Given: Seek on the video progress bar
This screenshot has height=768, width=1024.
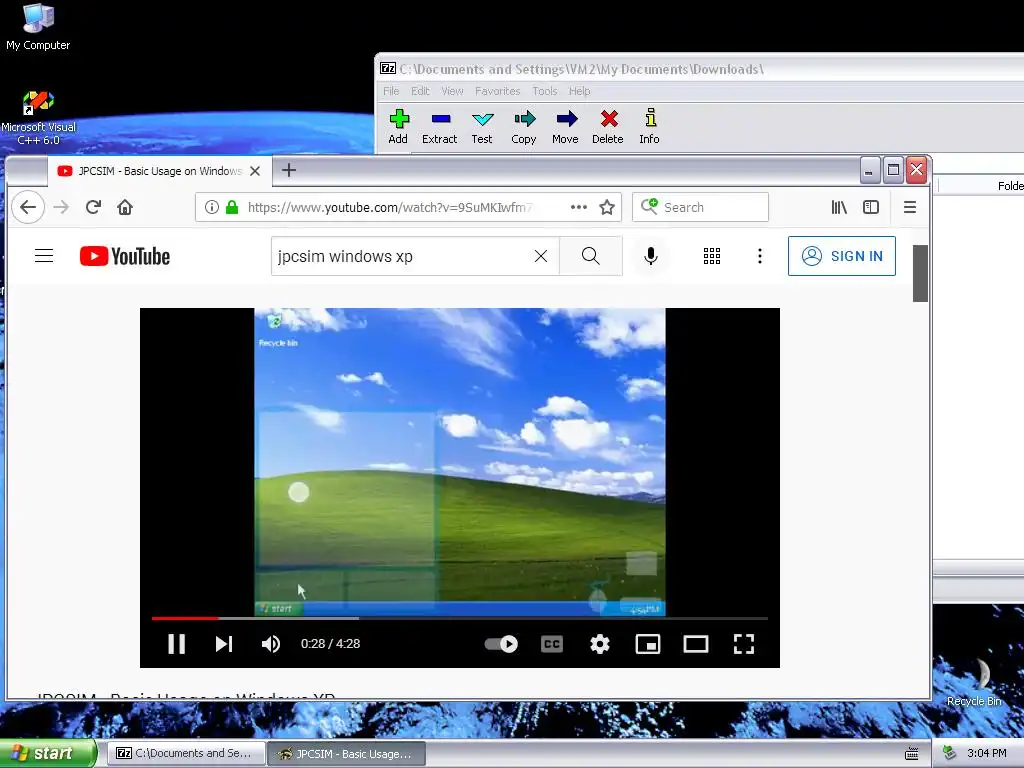Looking at the screenshot, I should (460, 618).
